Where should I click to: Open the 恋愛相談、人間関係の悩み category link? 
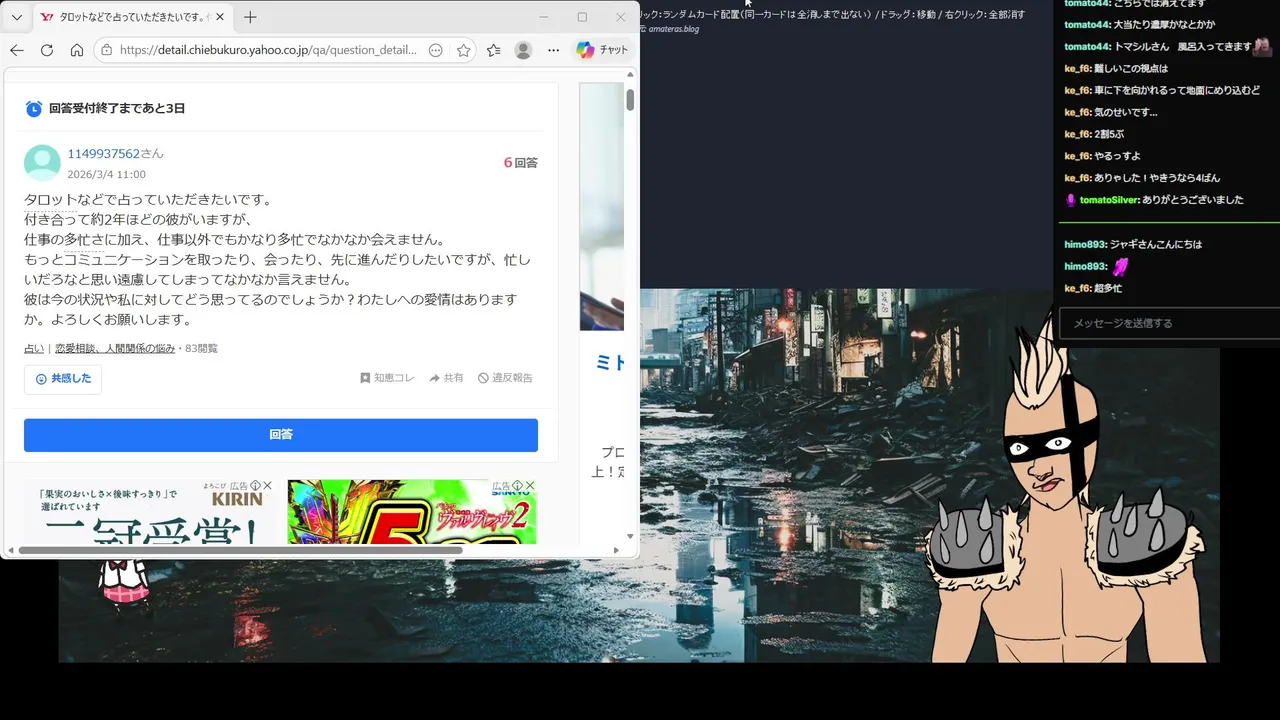(115, 348)
